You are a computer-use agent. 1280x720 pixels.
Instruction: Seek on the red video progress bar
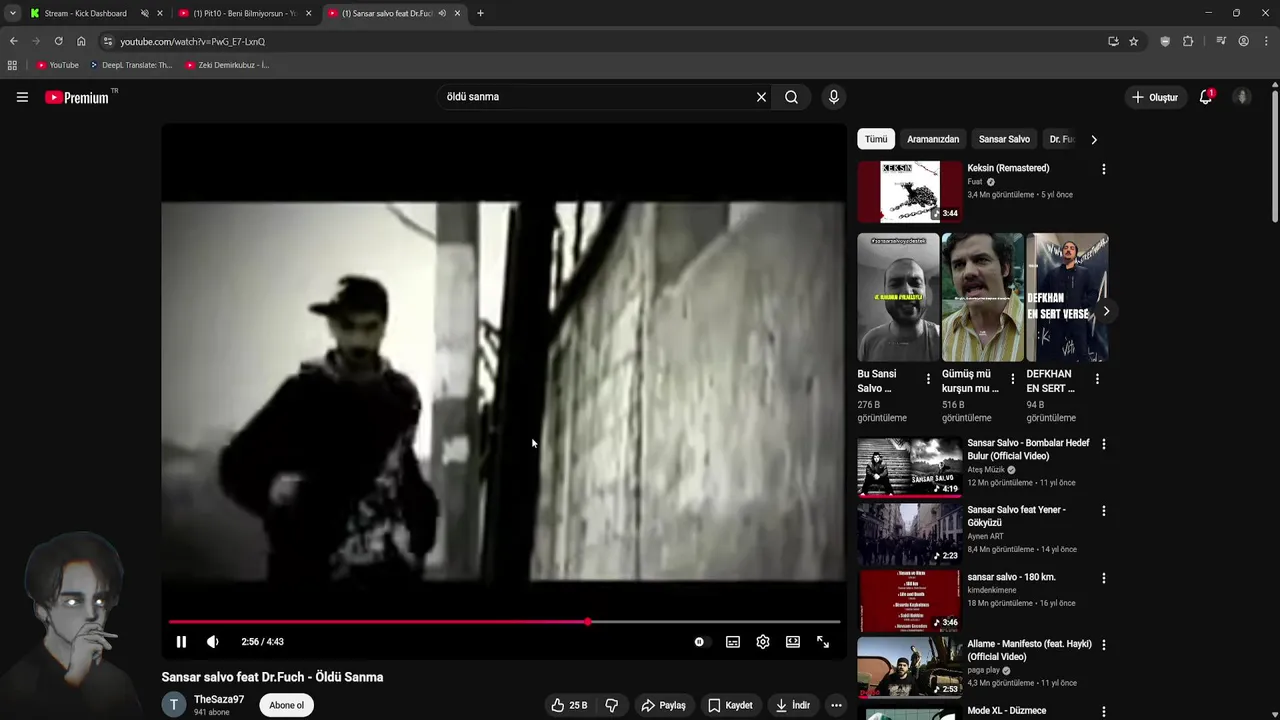504,622
